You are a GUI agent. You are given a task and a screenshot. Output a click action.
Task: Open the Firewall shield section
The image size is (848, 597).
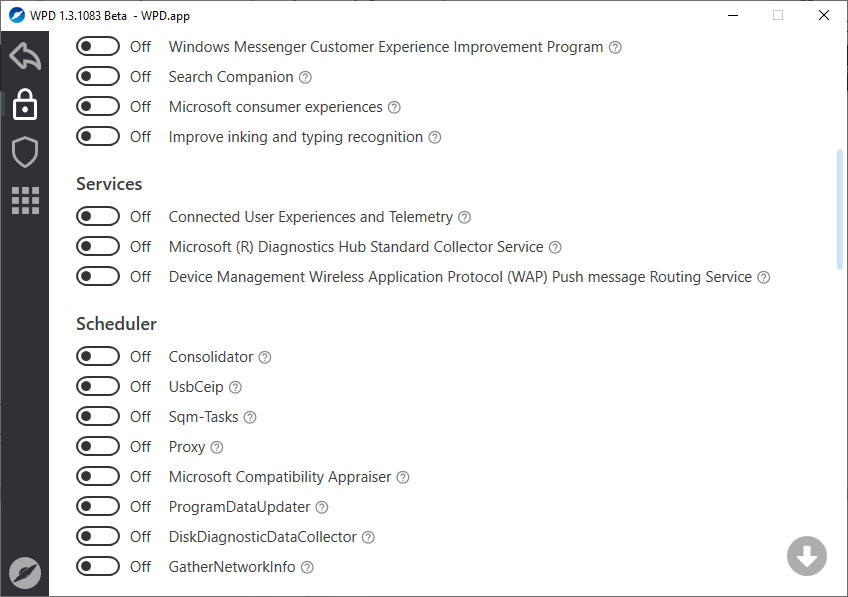coord(25,152)
